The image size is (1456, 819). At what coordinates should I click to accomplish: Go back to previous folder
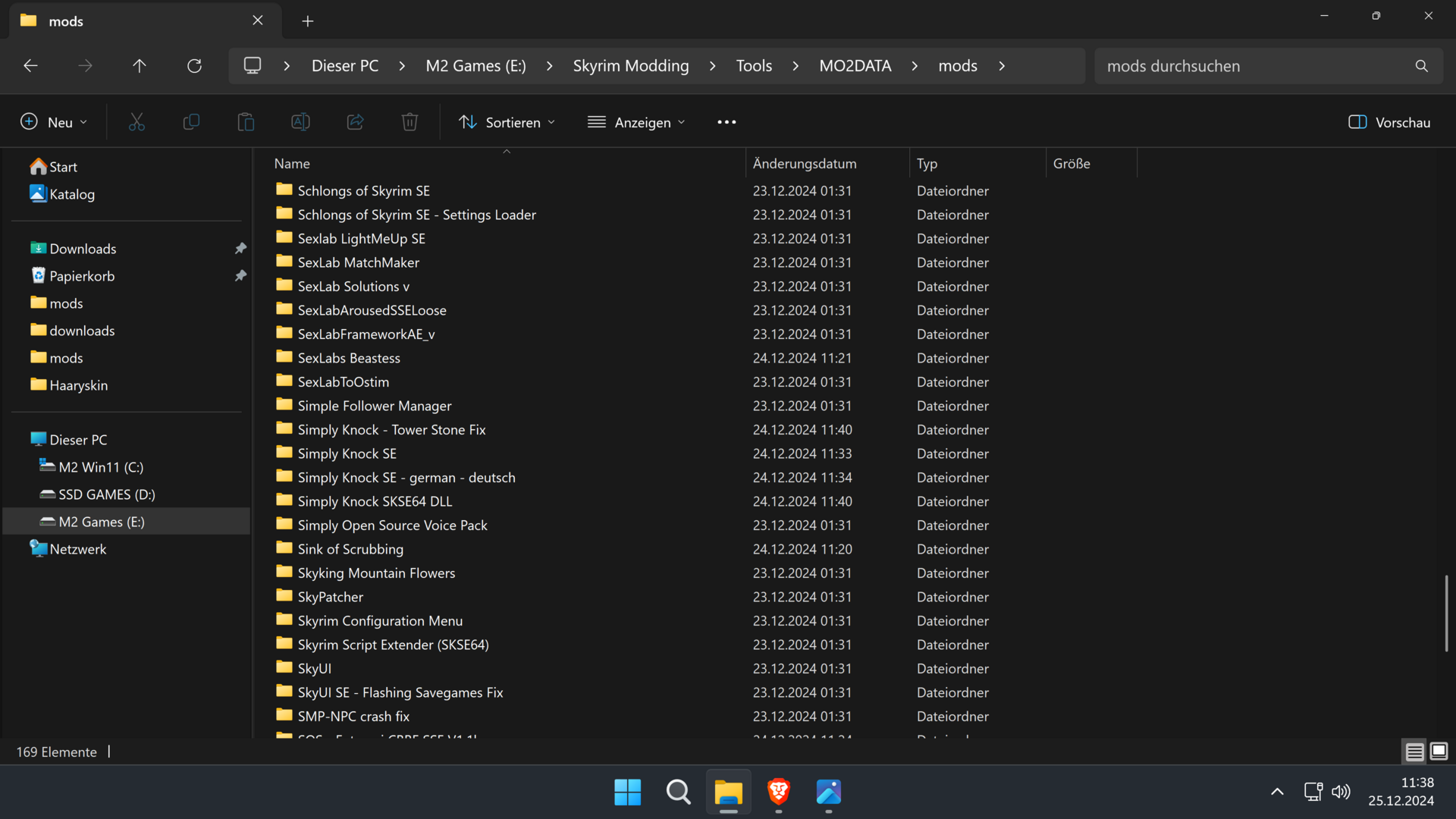[x=30, y=66]
